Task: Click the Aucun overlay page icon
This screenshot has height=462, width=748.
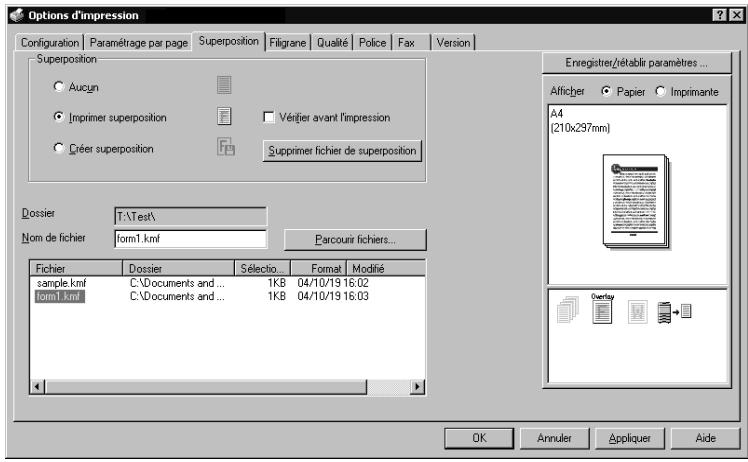Action: 224,85
